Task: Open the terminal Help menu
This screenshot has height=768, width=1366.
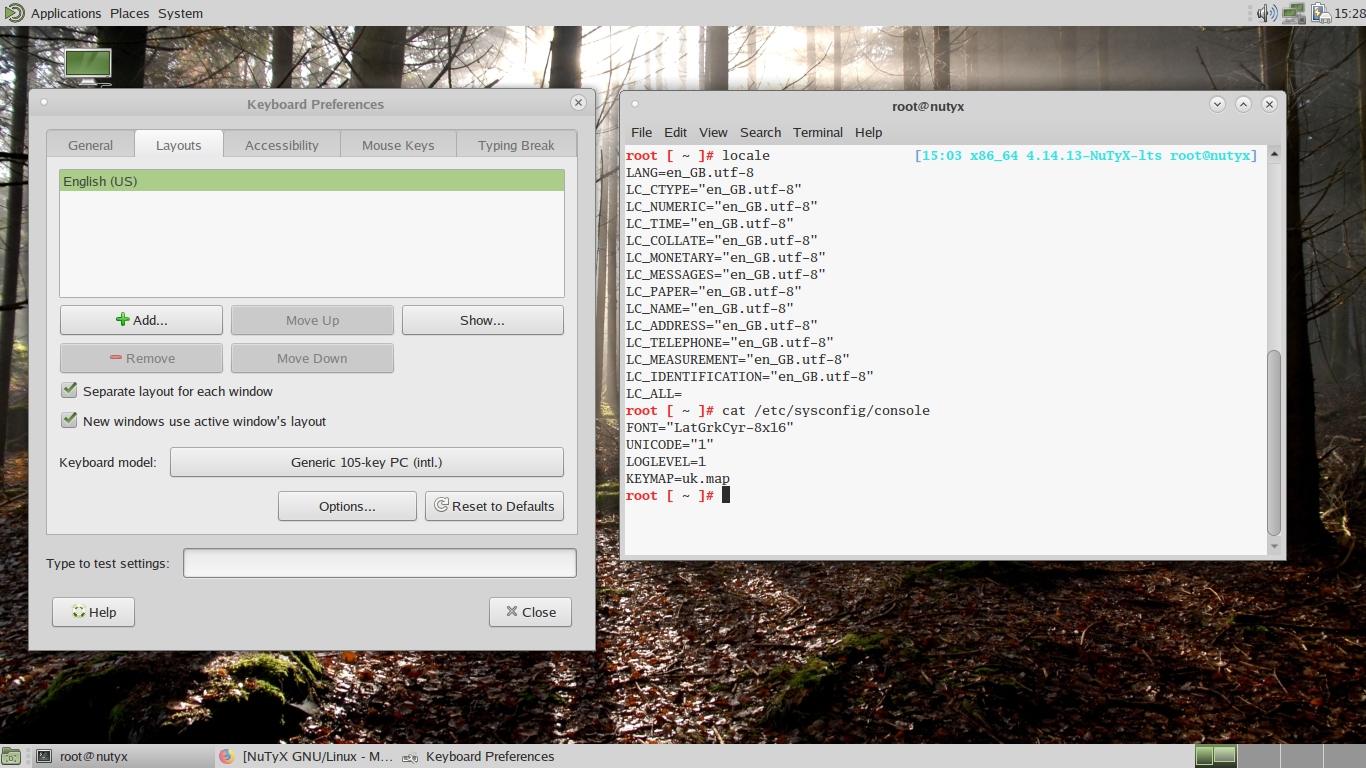Action: 869,132
